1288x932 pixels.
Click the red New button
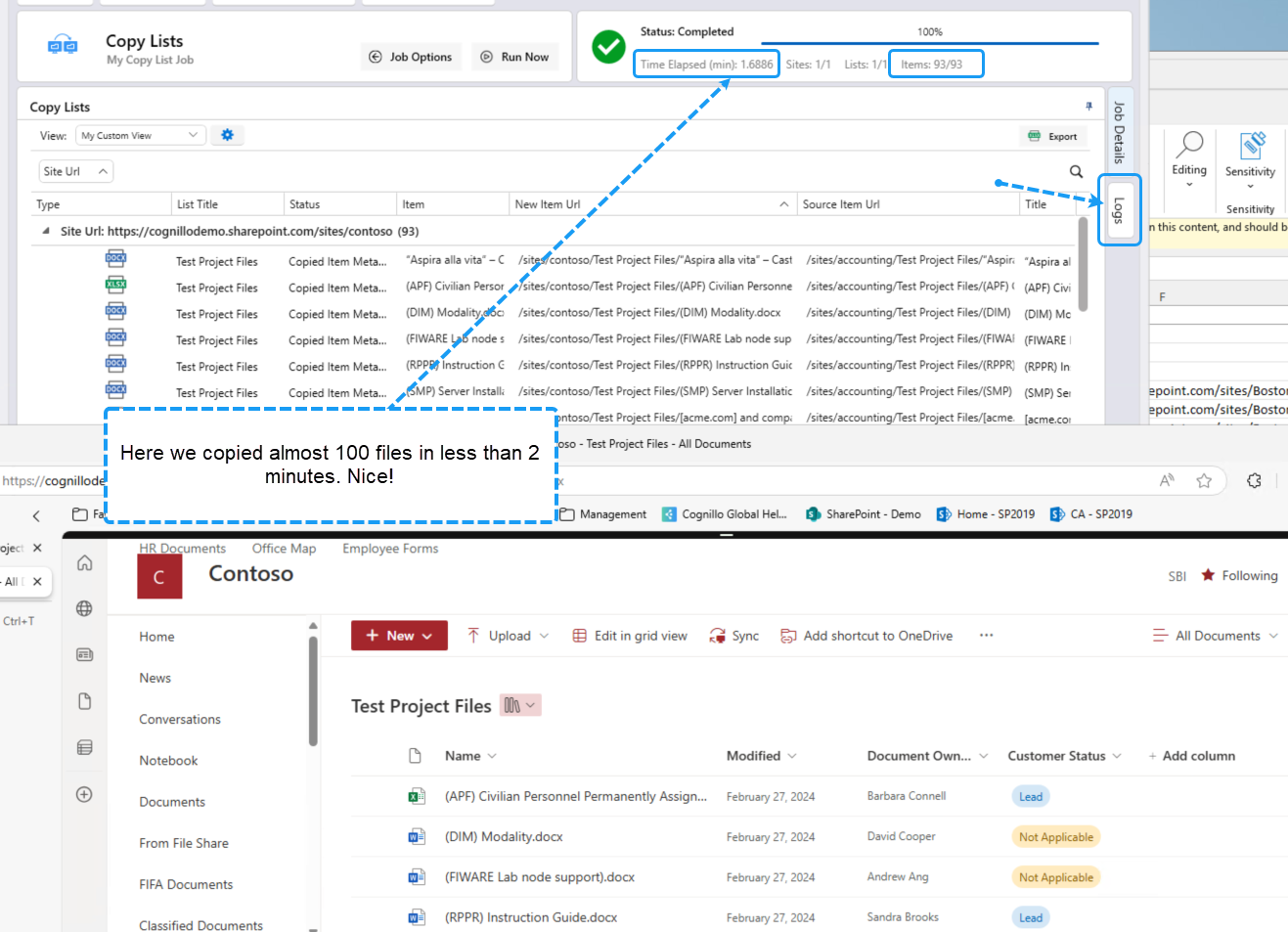point(399,636)
